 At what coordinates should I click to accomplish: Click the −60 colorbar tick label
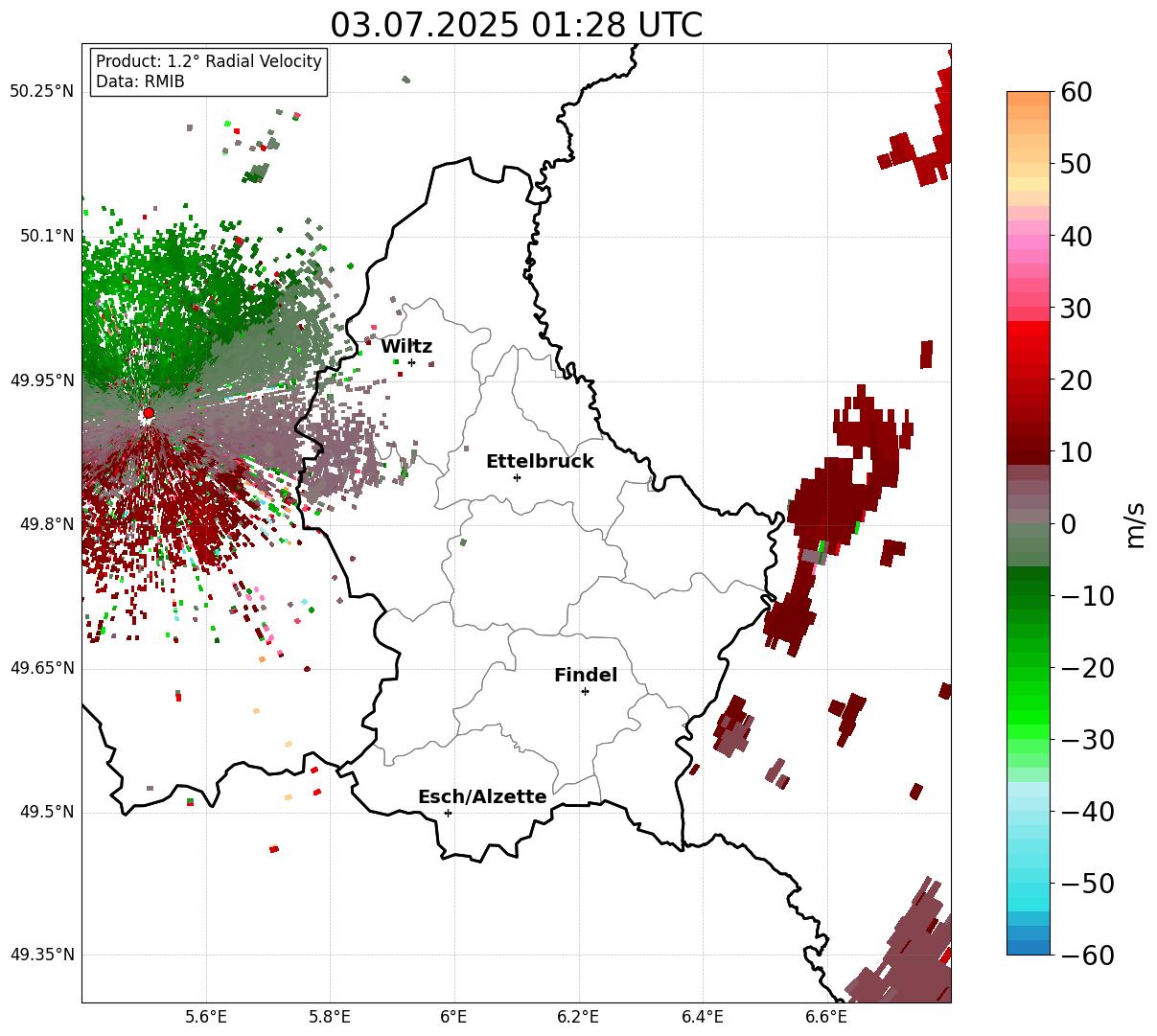[1087, 955]
